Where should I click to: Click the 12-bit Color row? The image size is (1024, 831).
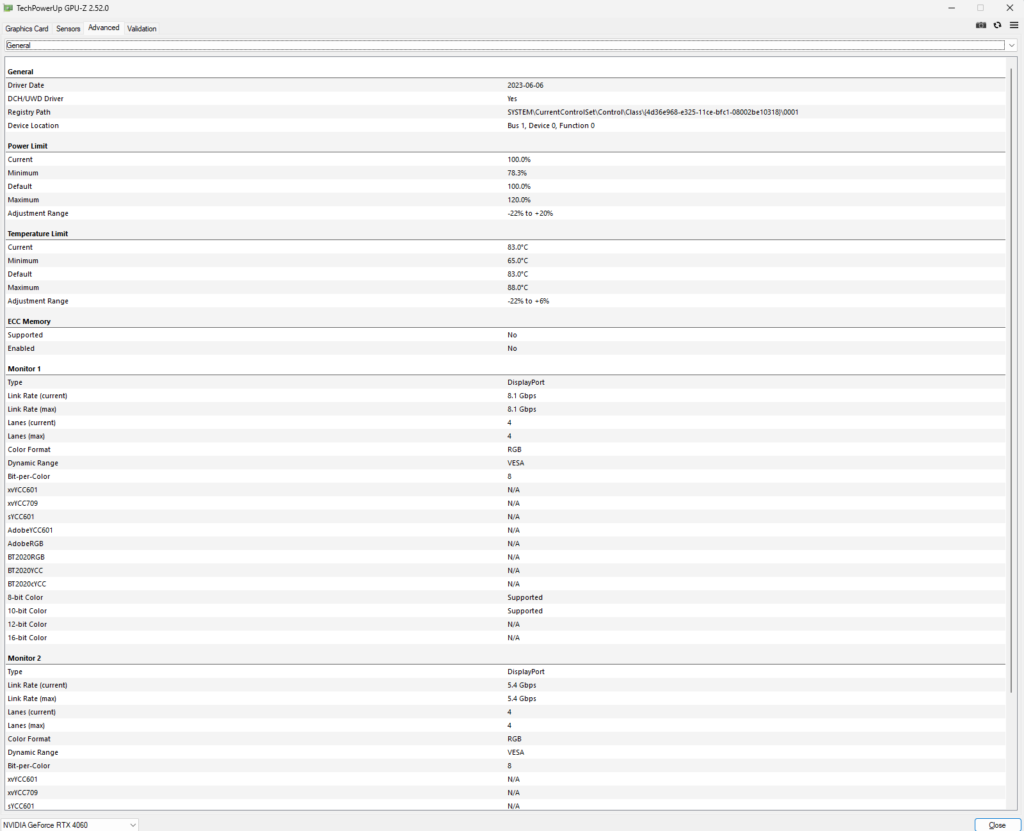[505, 625]
